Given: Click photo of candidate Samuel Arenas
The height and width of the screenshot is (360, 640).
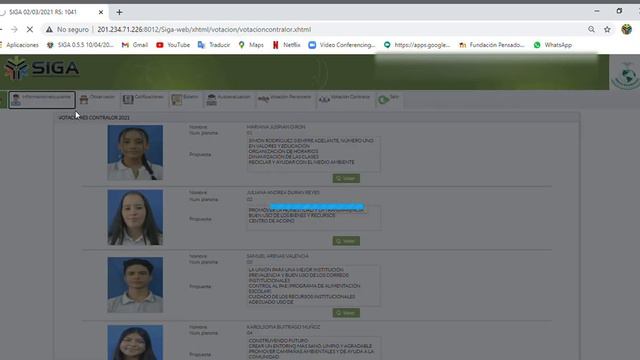Looking at the screenshot, I should (x=135, y=285).
